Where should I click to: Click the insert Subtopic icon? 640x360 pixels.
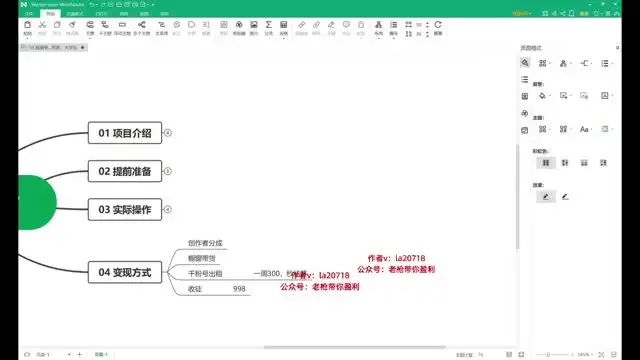coord(105,25)
